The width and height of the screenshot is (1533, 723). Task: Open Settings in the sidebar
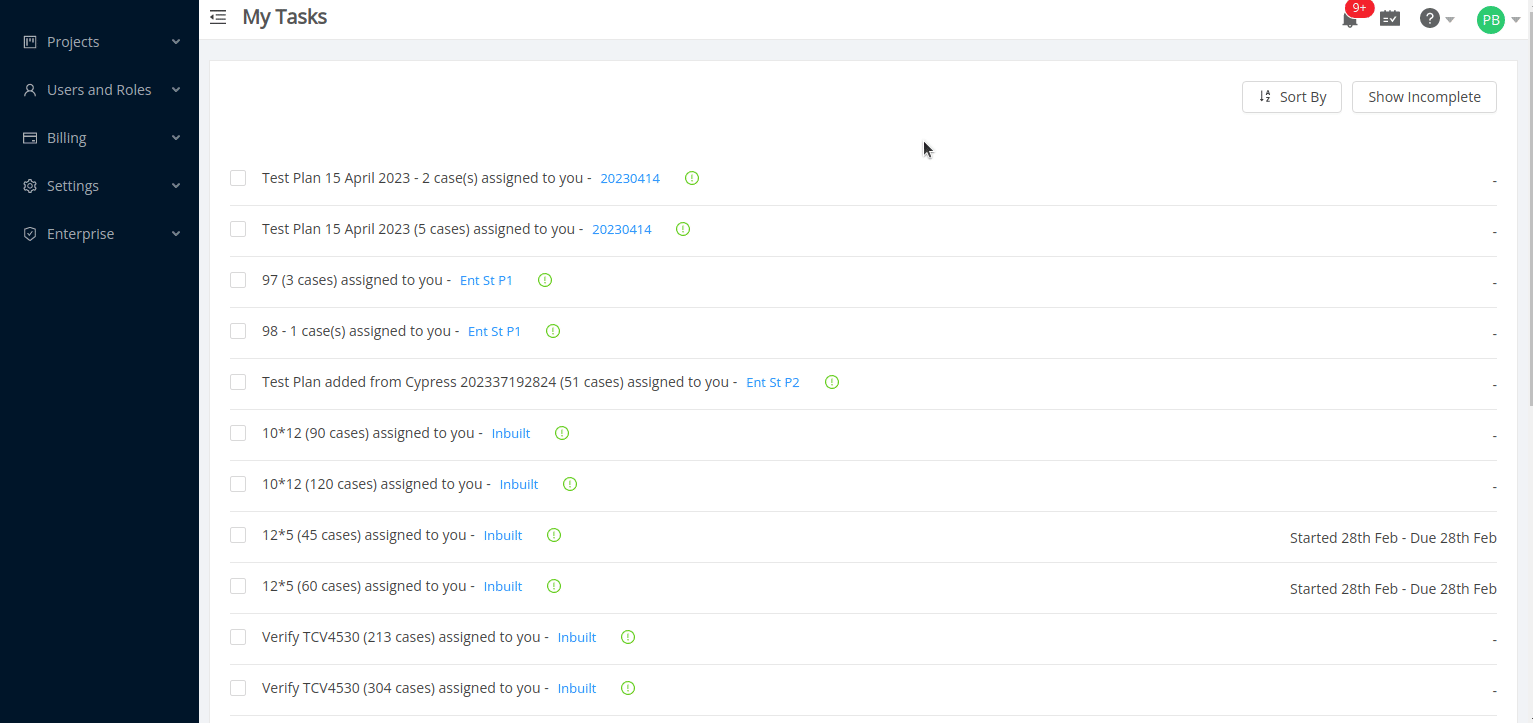coord(100,186)
